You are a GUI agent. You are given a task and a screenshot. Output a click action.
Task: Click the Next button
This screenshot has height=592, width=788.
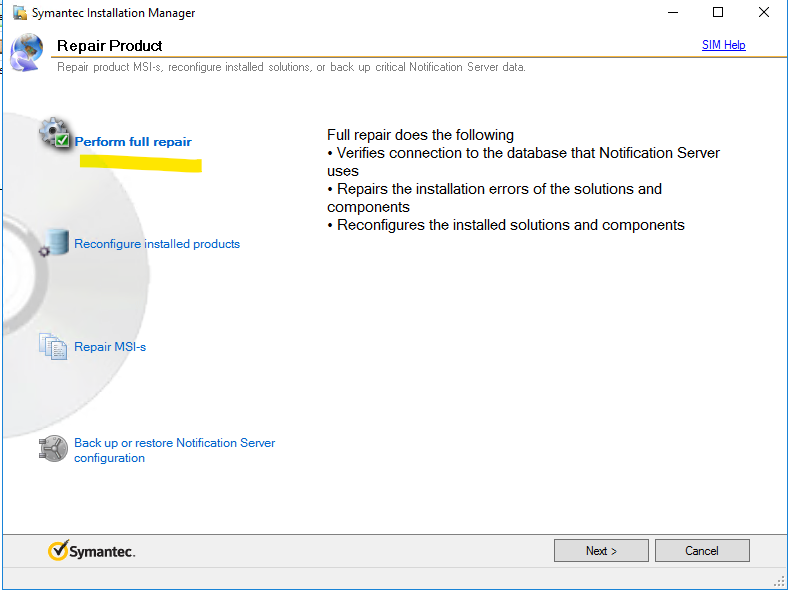coord(601,551)
